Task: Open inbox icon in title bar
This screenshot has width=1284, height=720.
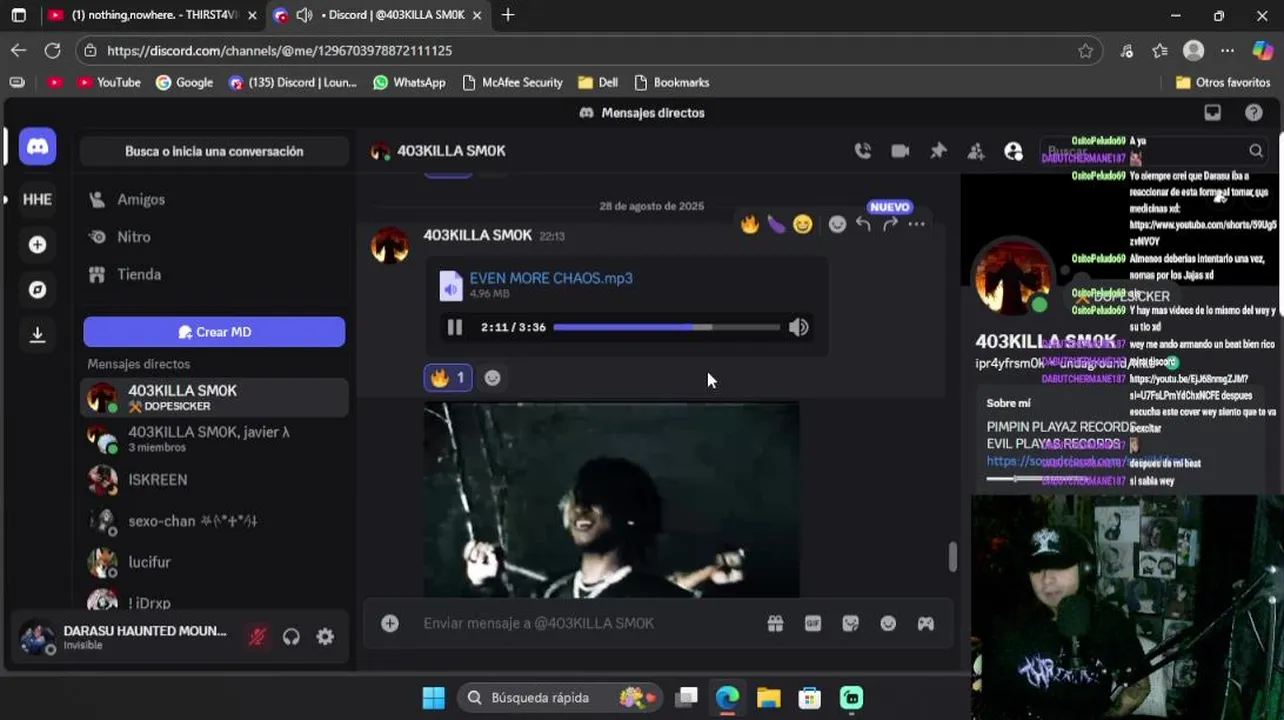Action: 1212,113
